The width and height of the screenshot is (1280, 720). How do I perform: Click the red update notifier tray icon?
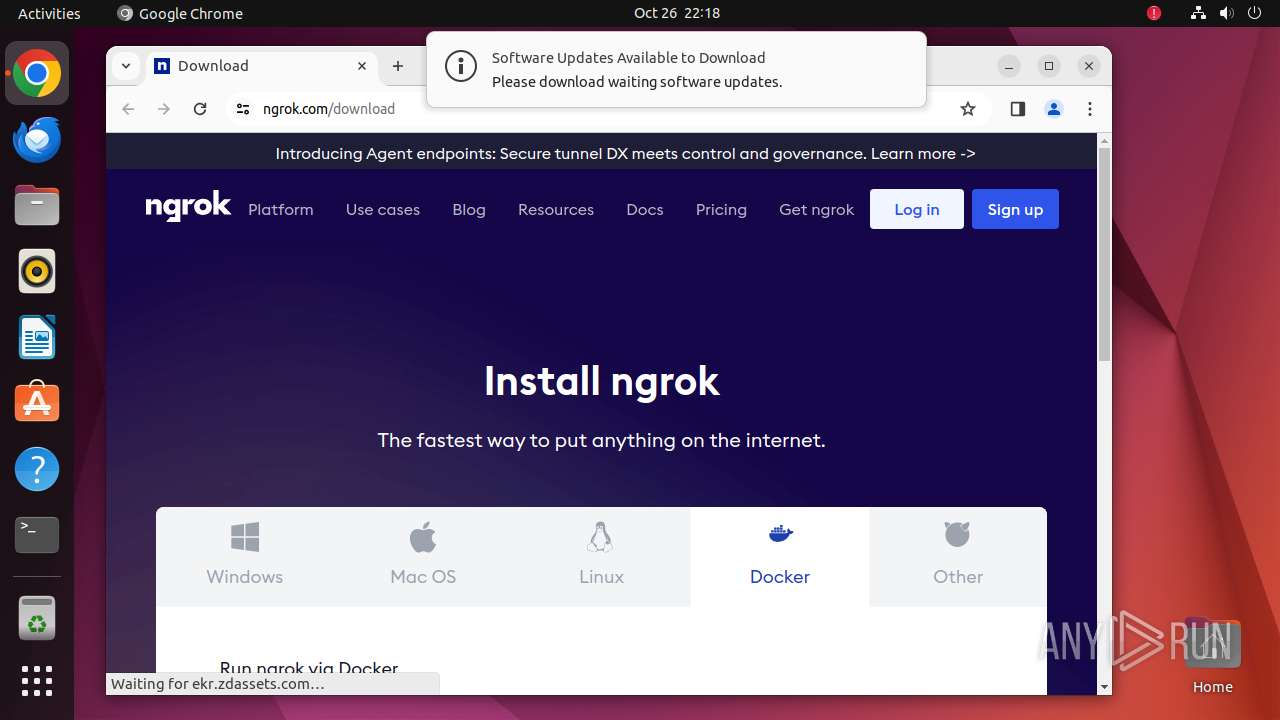tap(1154, 13)
